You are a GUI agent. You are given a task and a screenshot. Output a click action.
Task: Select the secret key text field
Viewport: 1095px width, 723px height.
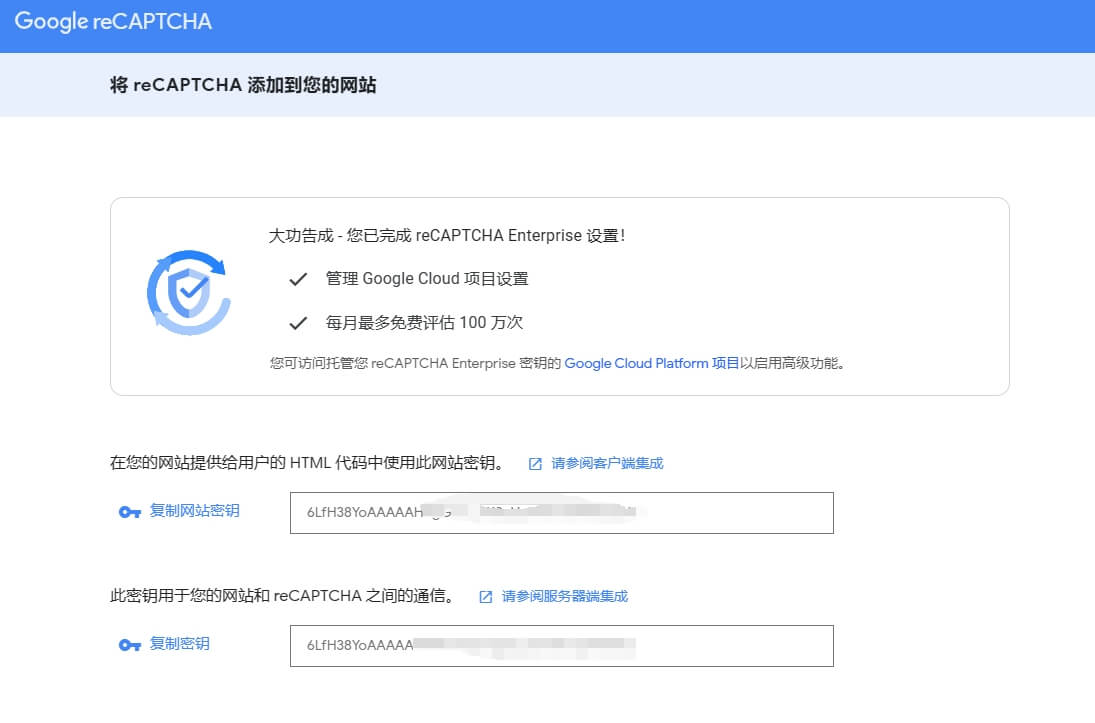click(x=561, y=645)
